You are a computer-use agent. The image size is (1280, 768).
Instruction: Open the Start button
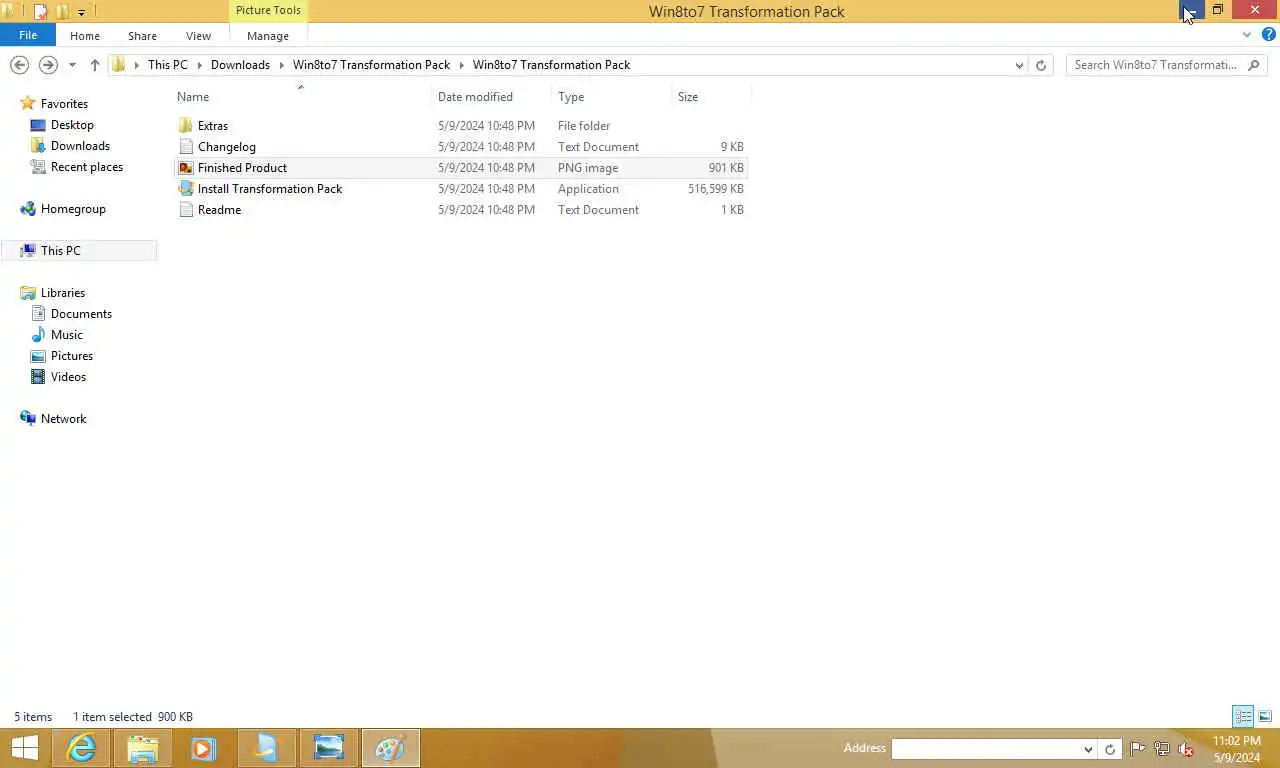click(x=25, y=748)
